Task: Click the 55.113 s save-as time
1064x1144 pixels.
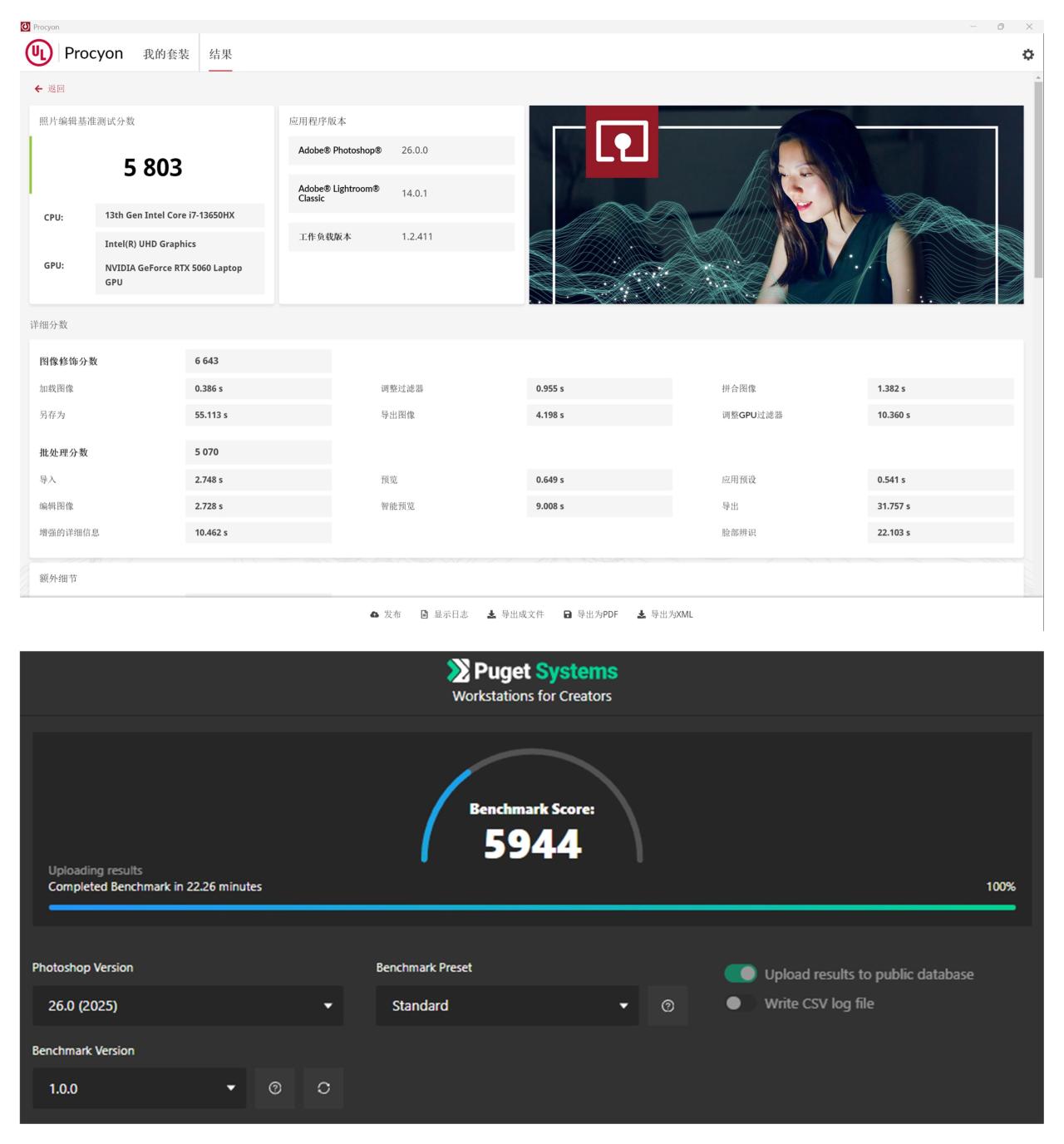Action: pos(211,415)
